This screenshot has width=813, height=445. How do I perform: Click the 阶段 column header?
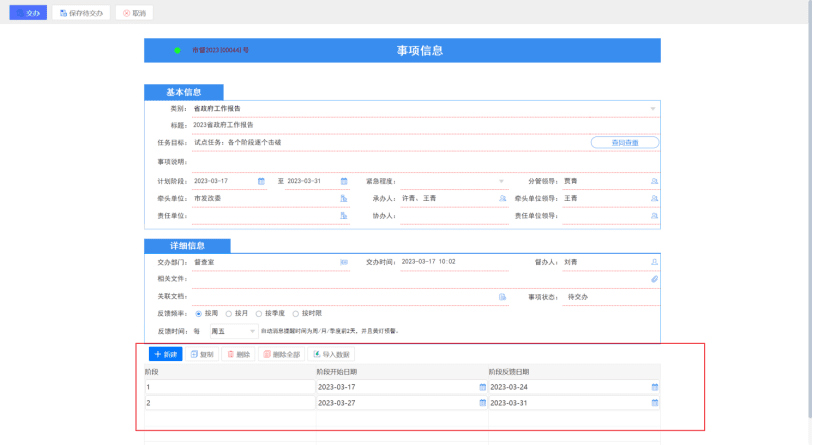click(x=151, y=372)
